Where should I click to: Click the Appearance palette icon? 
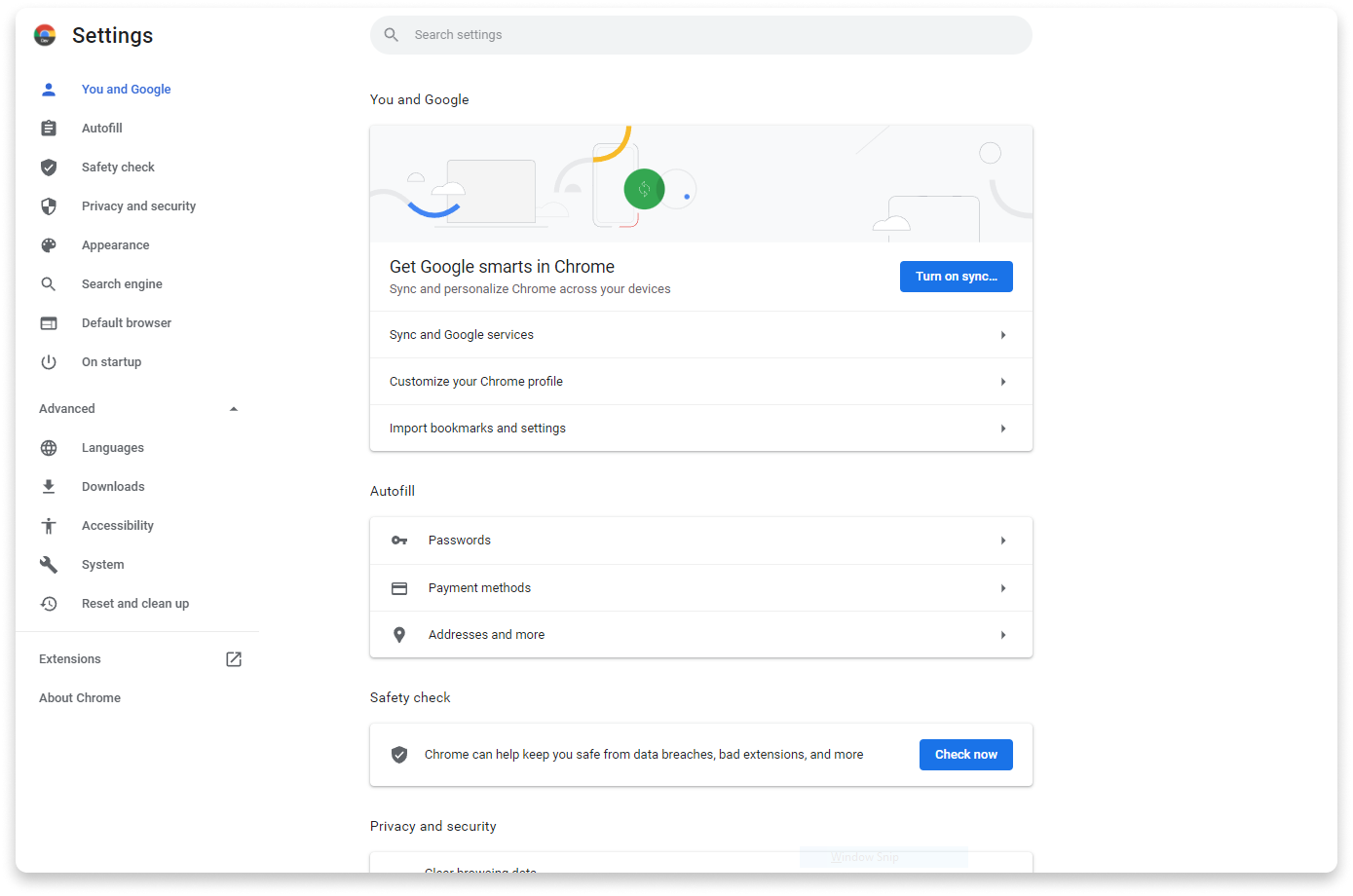pos(49,245)
